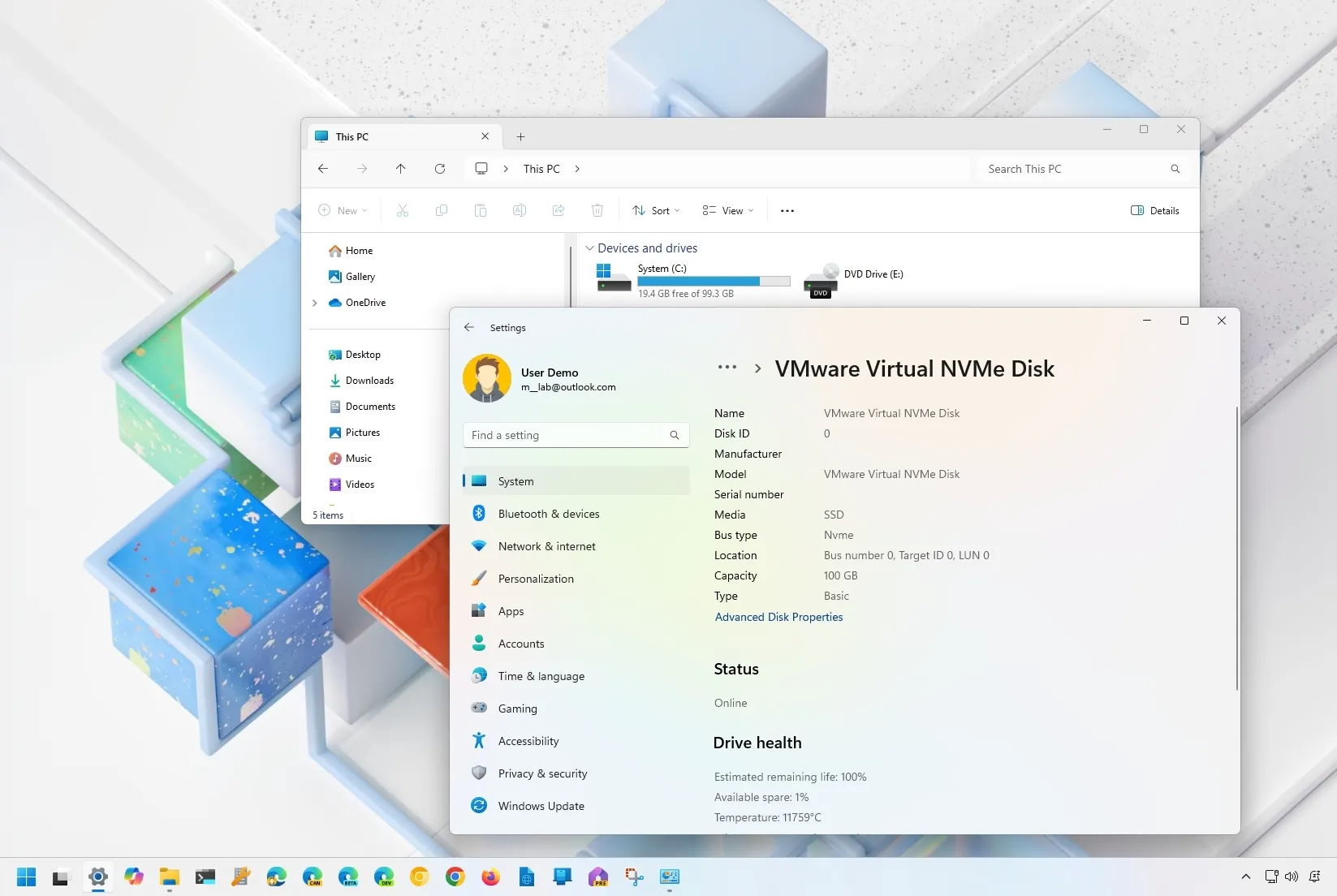This screenshot has height=896, width=1337.
Task: Open the breadcrumb ellipsis in Settings
Action: 727,367
